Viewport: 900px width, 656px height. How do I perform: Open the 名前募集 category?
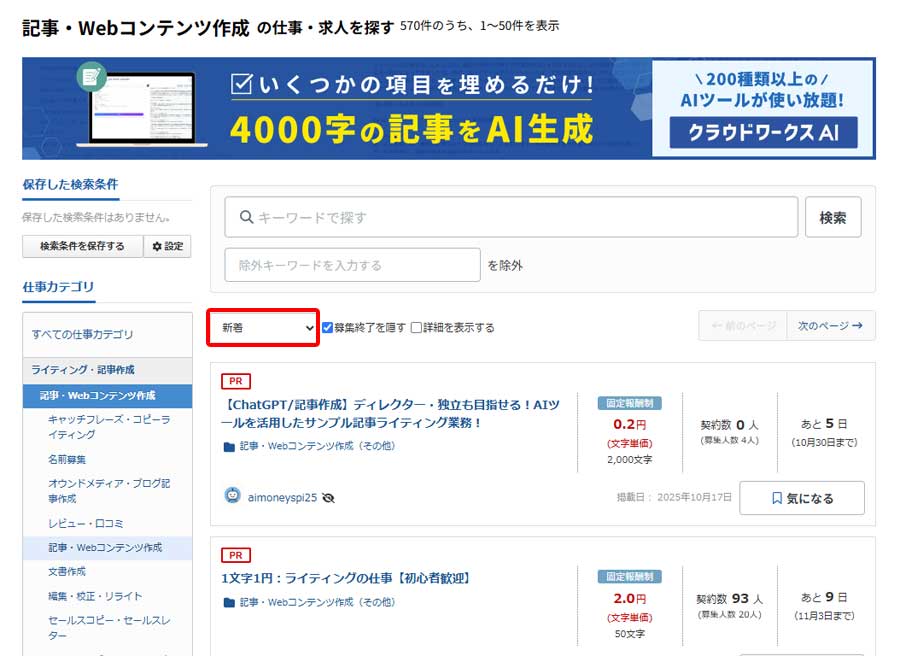click(67, 459)
